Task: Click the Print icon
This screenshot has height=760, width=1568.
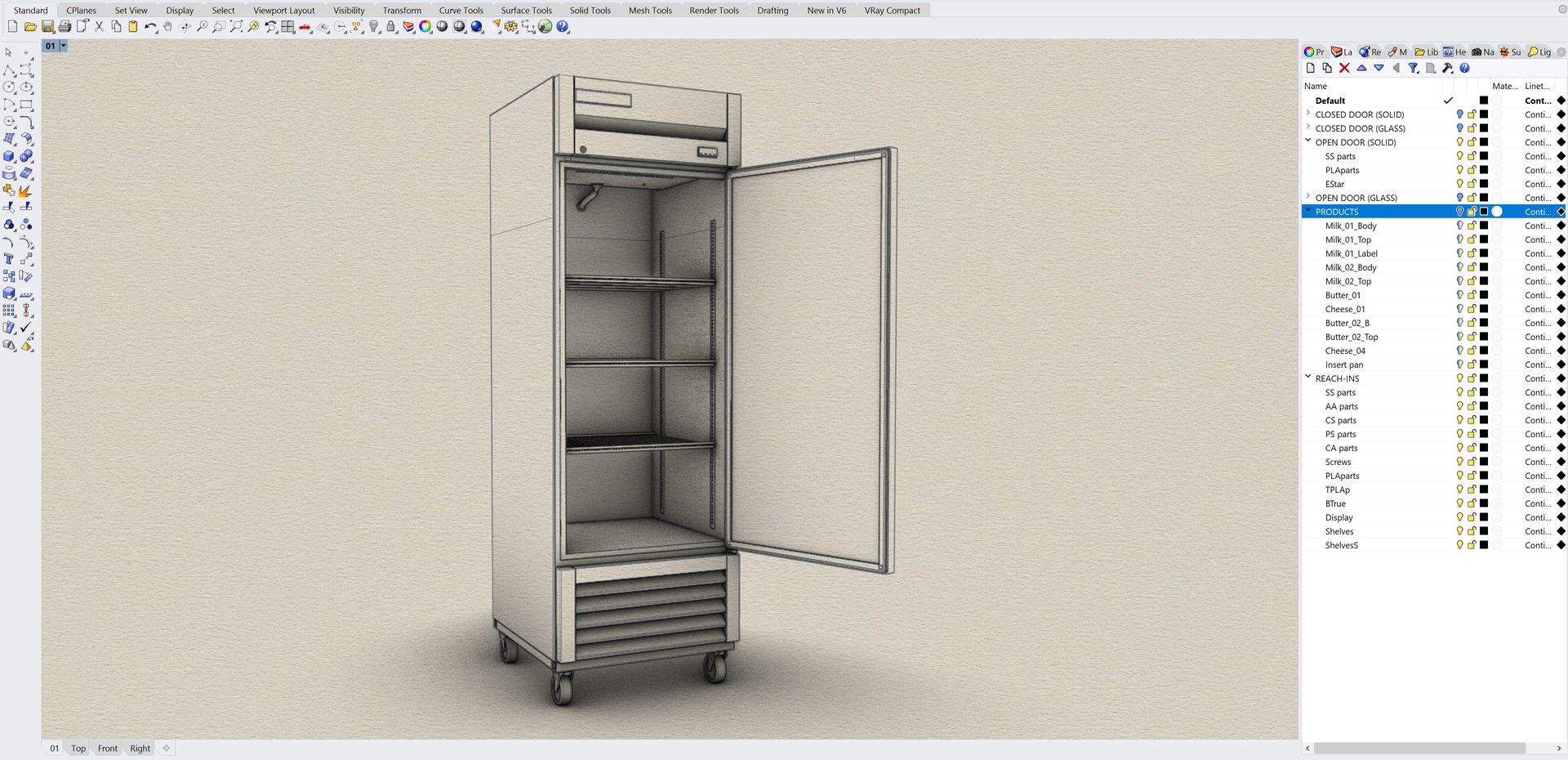Action: coord(65,27)
